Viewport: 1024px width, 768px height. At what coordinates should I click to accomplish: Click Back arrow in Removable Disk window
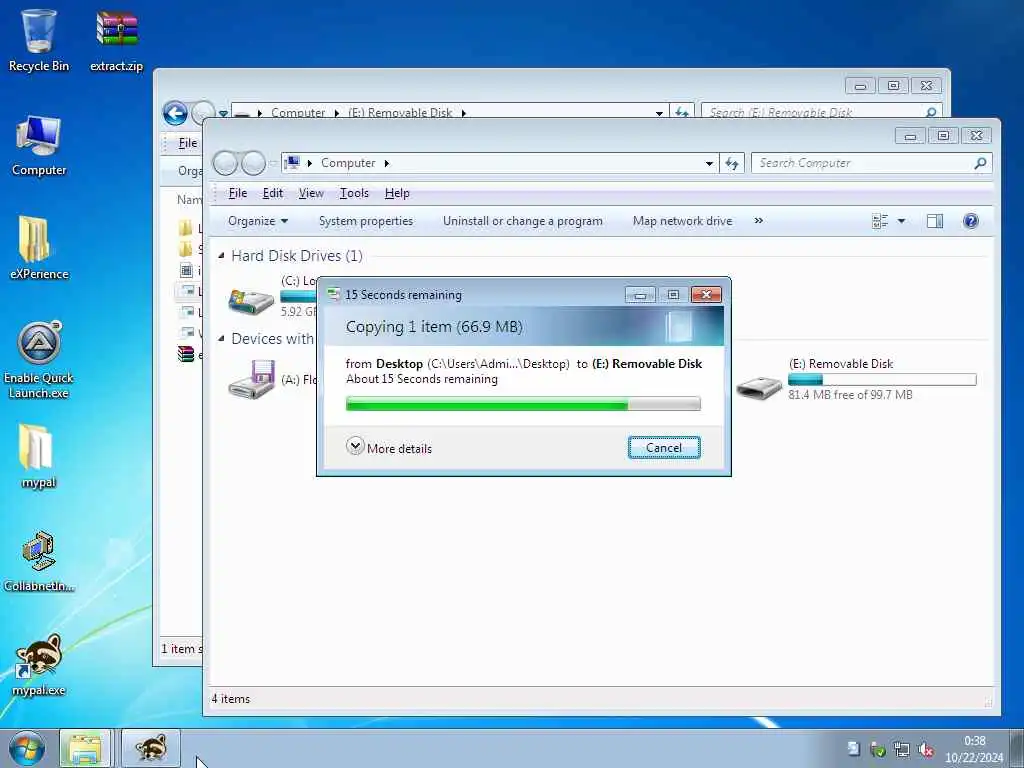pyautogui.click(x=175, y=113)
